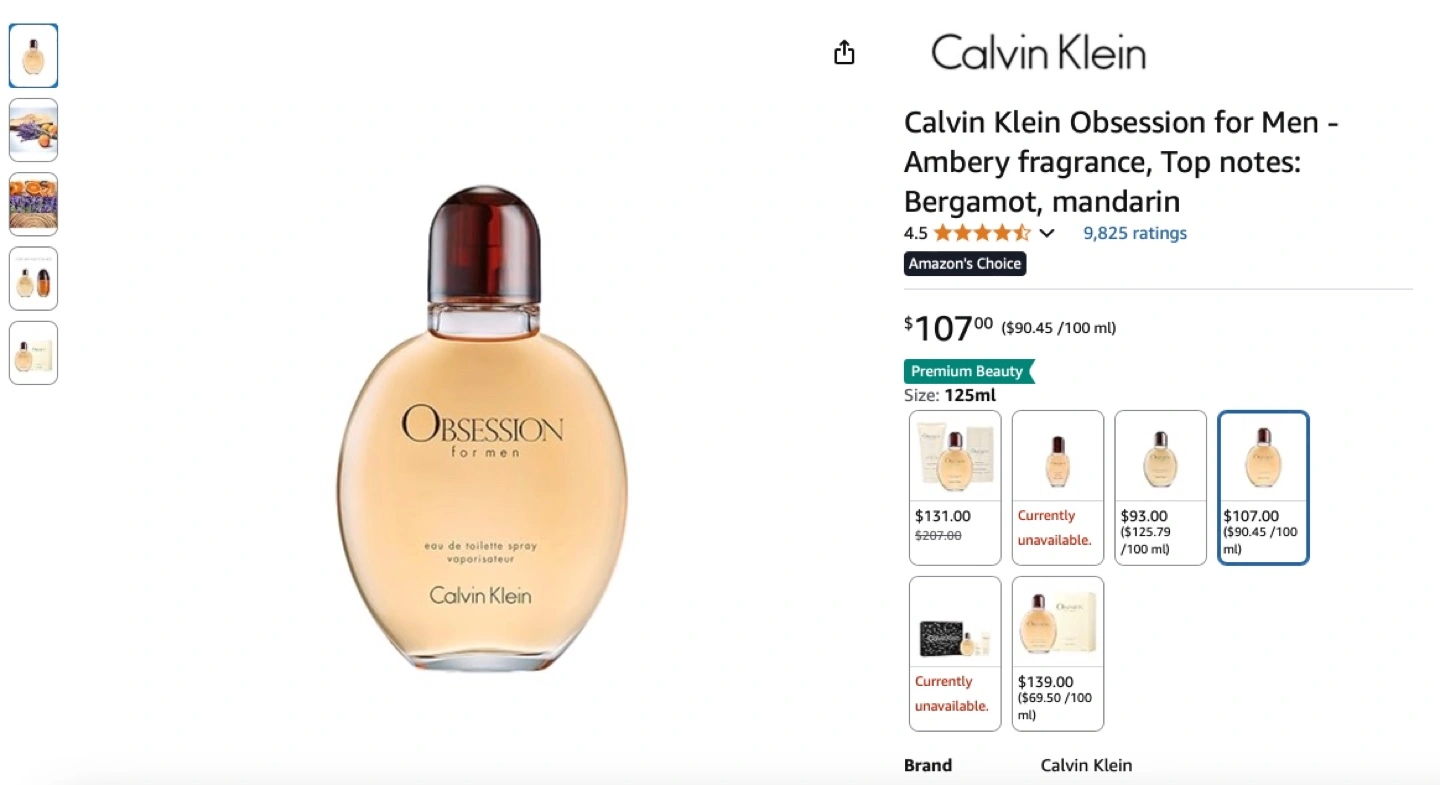Click the main Obsession bottle image
This screenshot has width=1440, height=785.
[x=483, y=426]
